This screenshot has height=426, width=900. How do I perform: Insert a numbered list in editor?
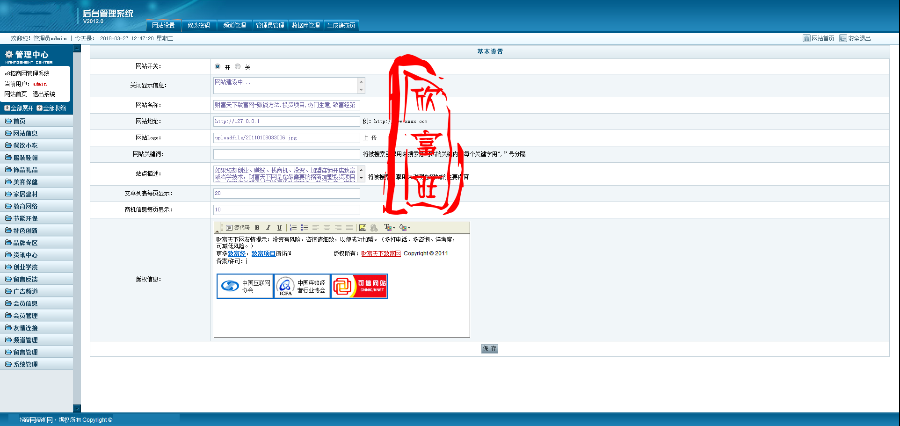click(293, 227)
